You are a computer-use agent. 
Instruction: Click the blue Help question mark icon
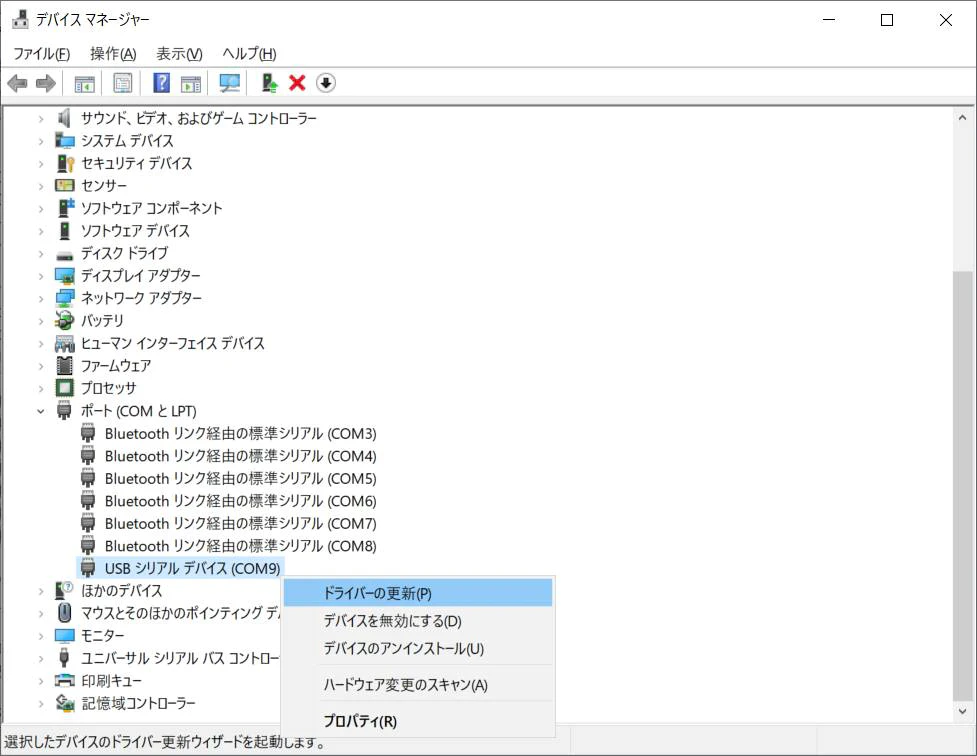click(161, 83)
